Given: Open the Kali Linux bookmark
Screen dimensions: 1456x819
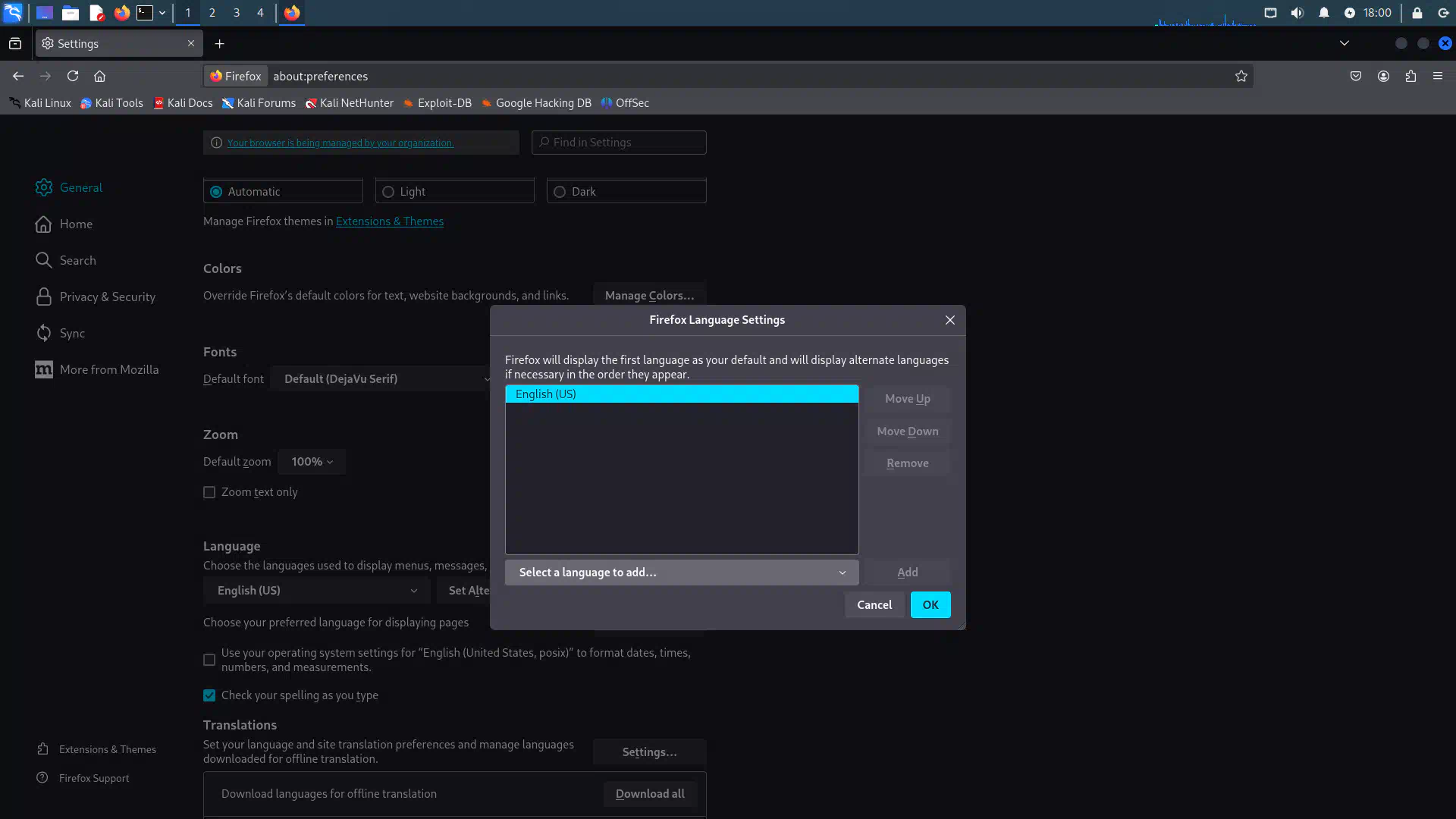Looking at the screenshot, I should (x=40, y=103).
